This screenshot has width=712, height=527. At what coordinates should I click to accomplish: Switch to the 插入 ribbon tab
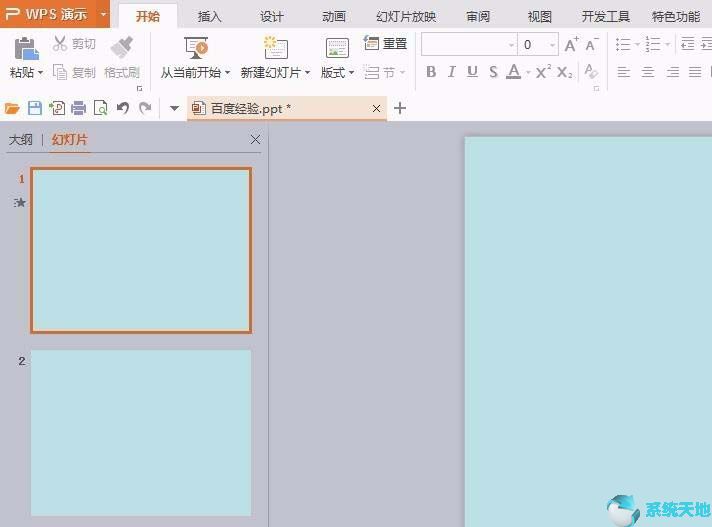coord(209,17)
